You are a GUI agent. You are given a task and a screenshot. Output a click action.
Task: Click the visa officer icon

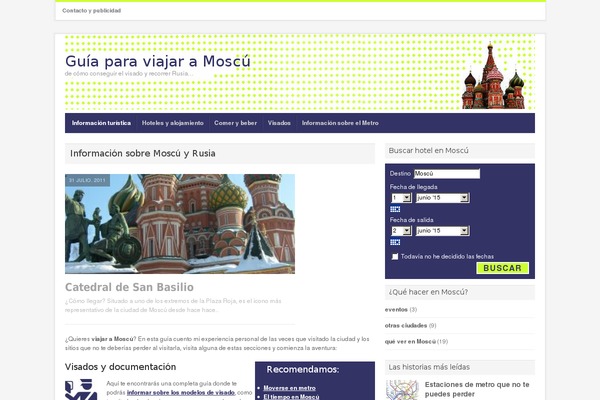pos(81,389)
